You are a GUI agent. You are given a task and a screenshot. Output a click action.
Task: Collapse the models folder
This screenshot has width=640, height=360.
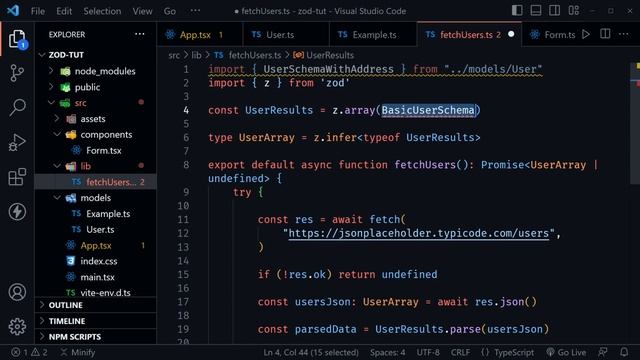click(x=96, y=198)
